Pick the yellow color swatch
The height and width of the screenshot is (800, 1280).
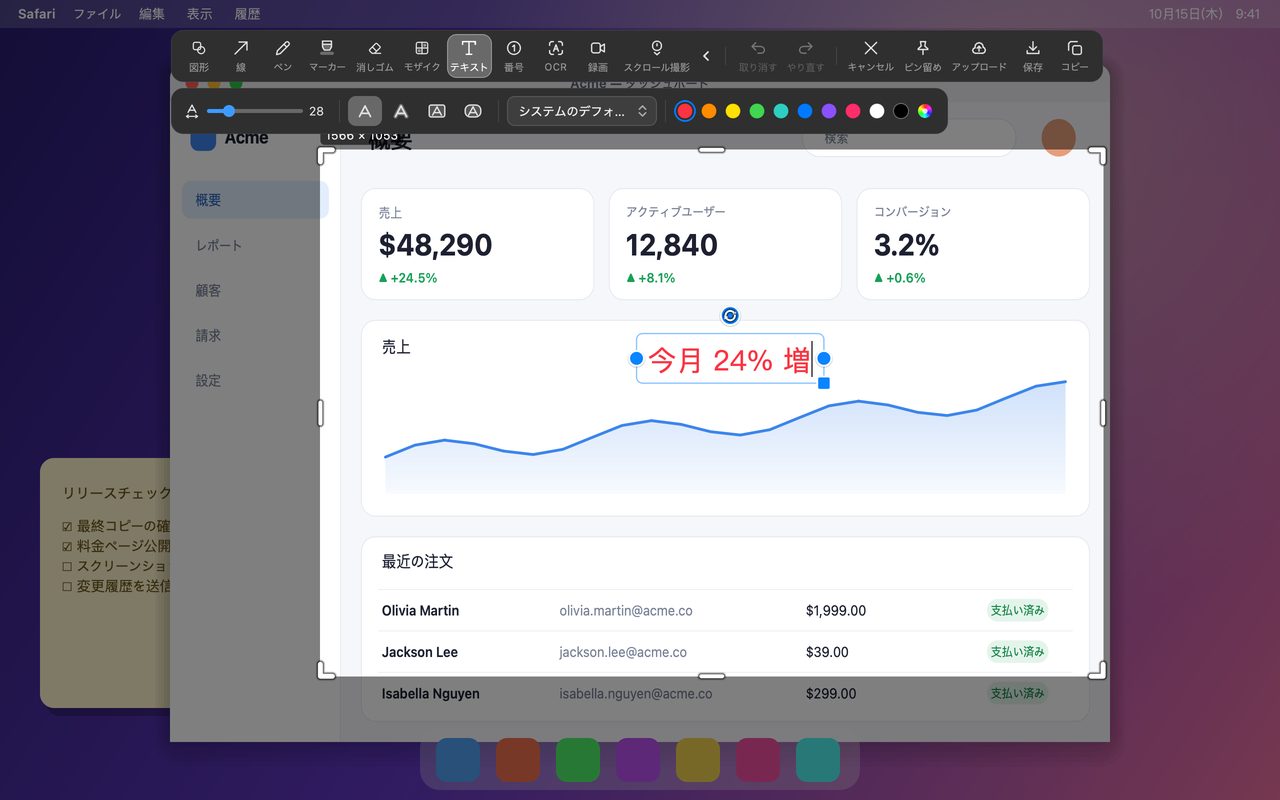[733, 111]
